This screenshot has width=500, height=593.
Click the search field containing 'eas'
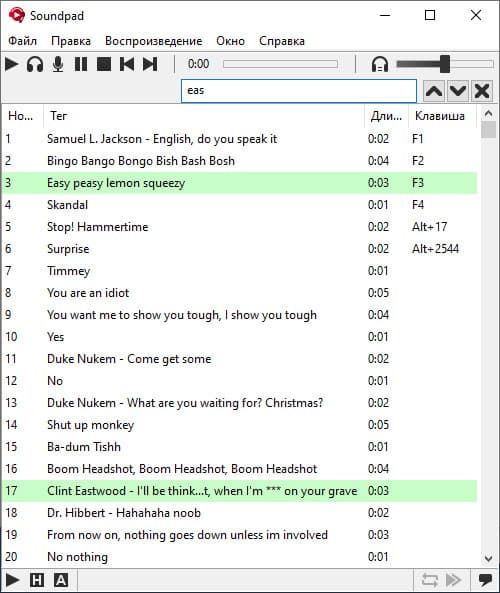[299, 91]
